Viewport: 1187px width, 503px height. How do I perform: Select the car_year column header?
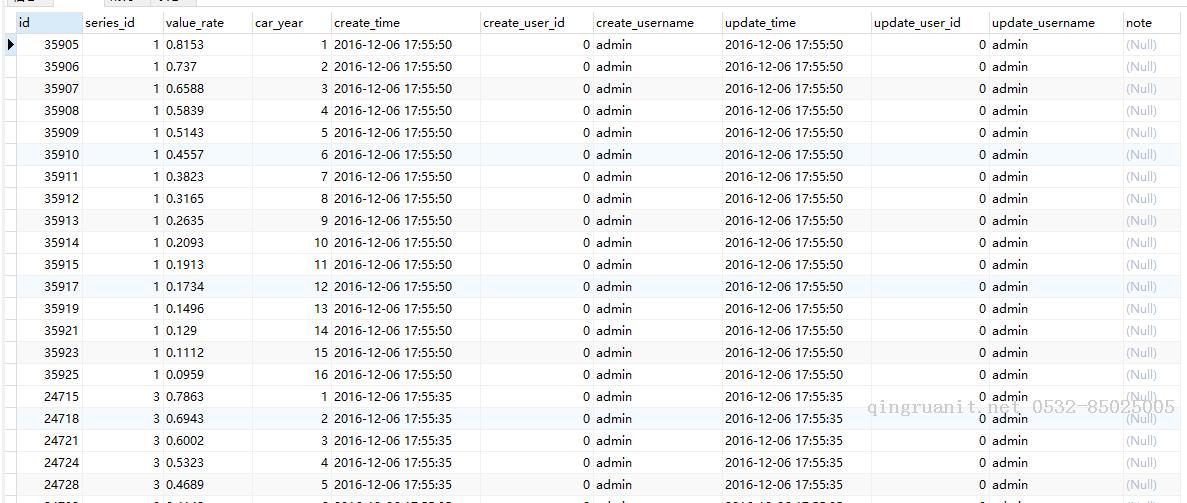[291, 23]
